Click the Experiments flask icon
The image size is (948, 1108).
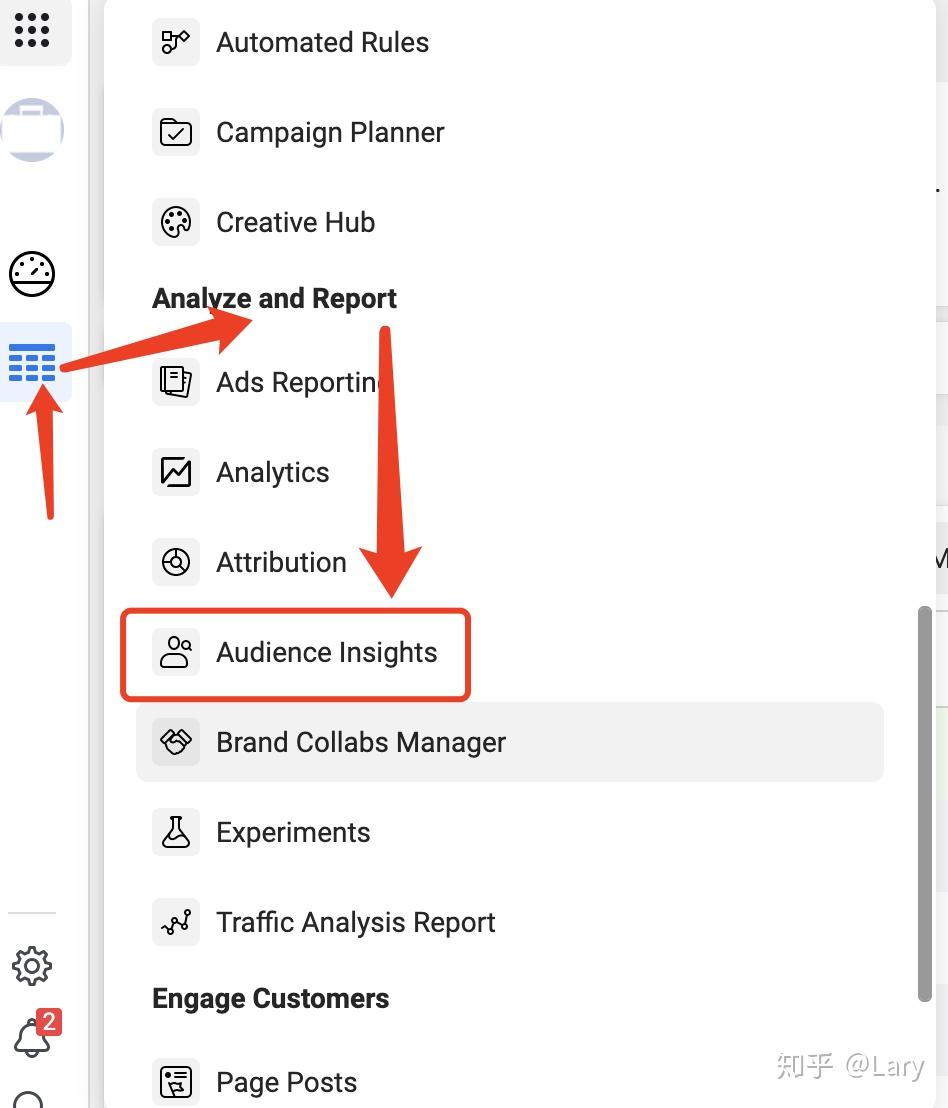pyautogui.click(x=176, y=832)
